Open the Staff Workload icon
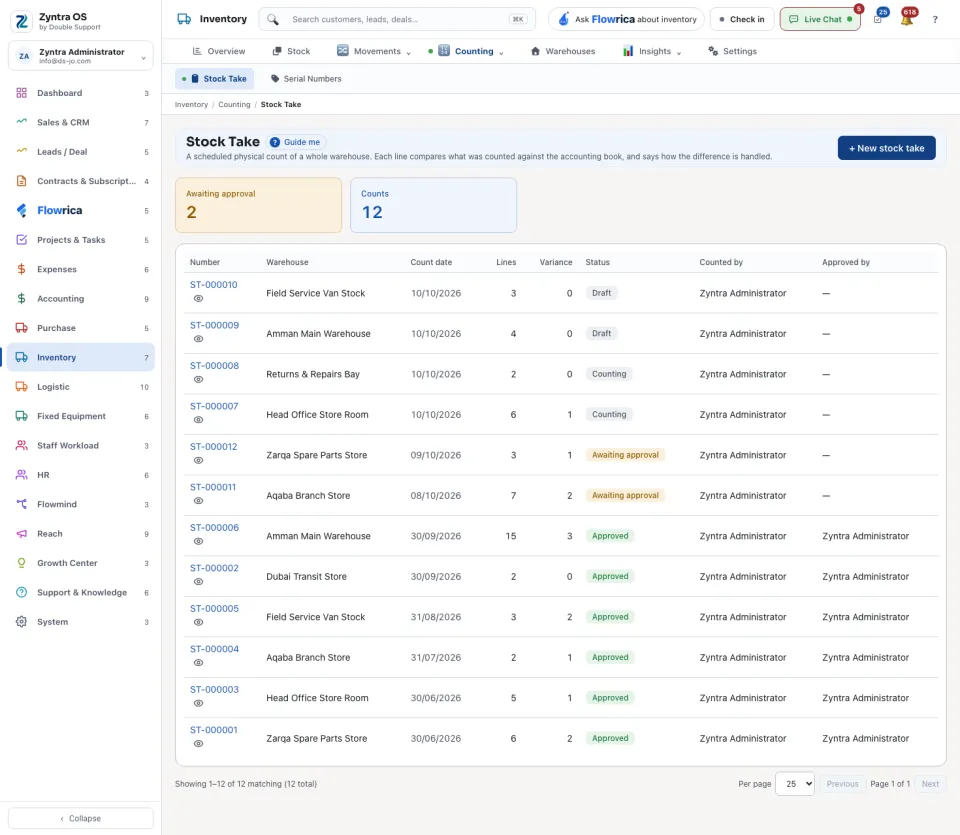The image size is (960, 835). (x=21, y=445)
